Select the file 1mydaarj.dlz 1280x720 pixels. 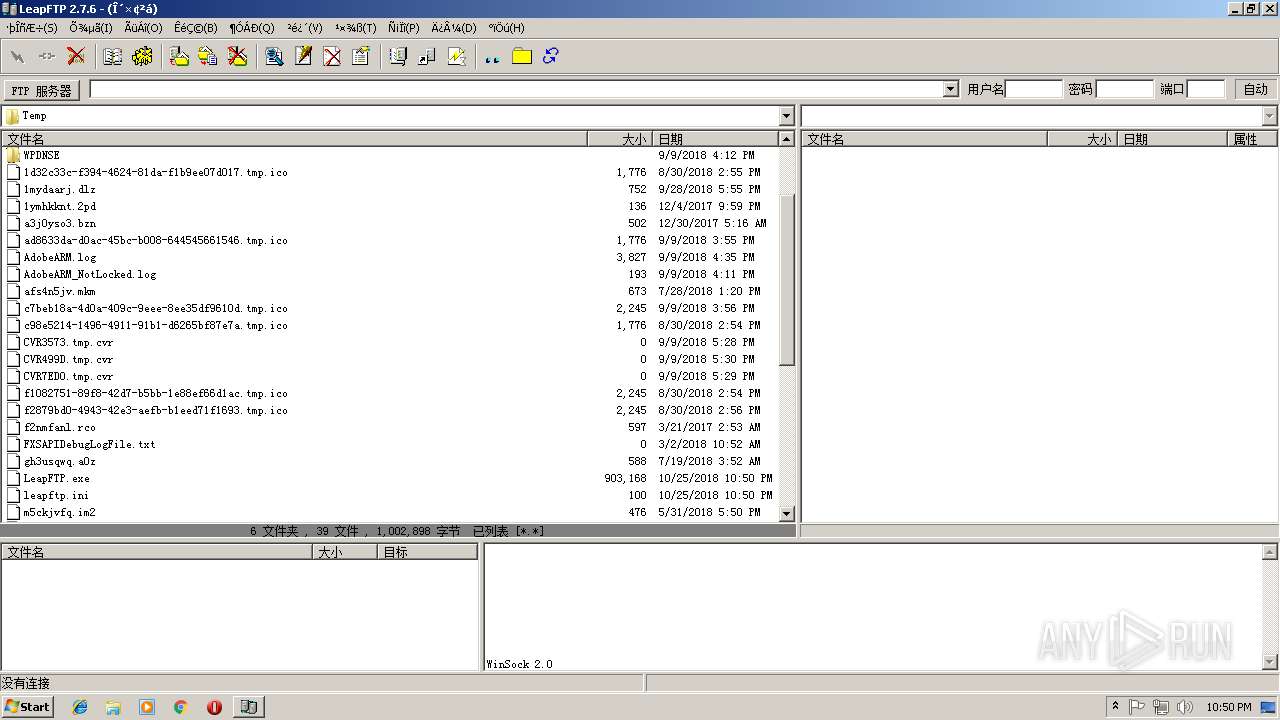[x=59, y=189]
